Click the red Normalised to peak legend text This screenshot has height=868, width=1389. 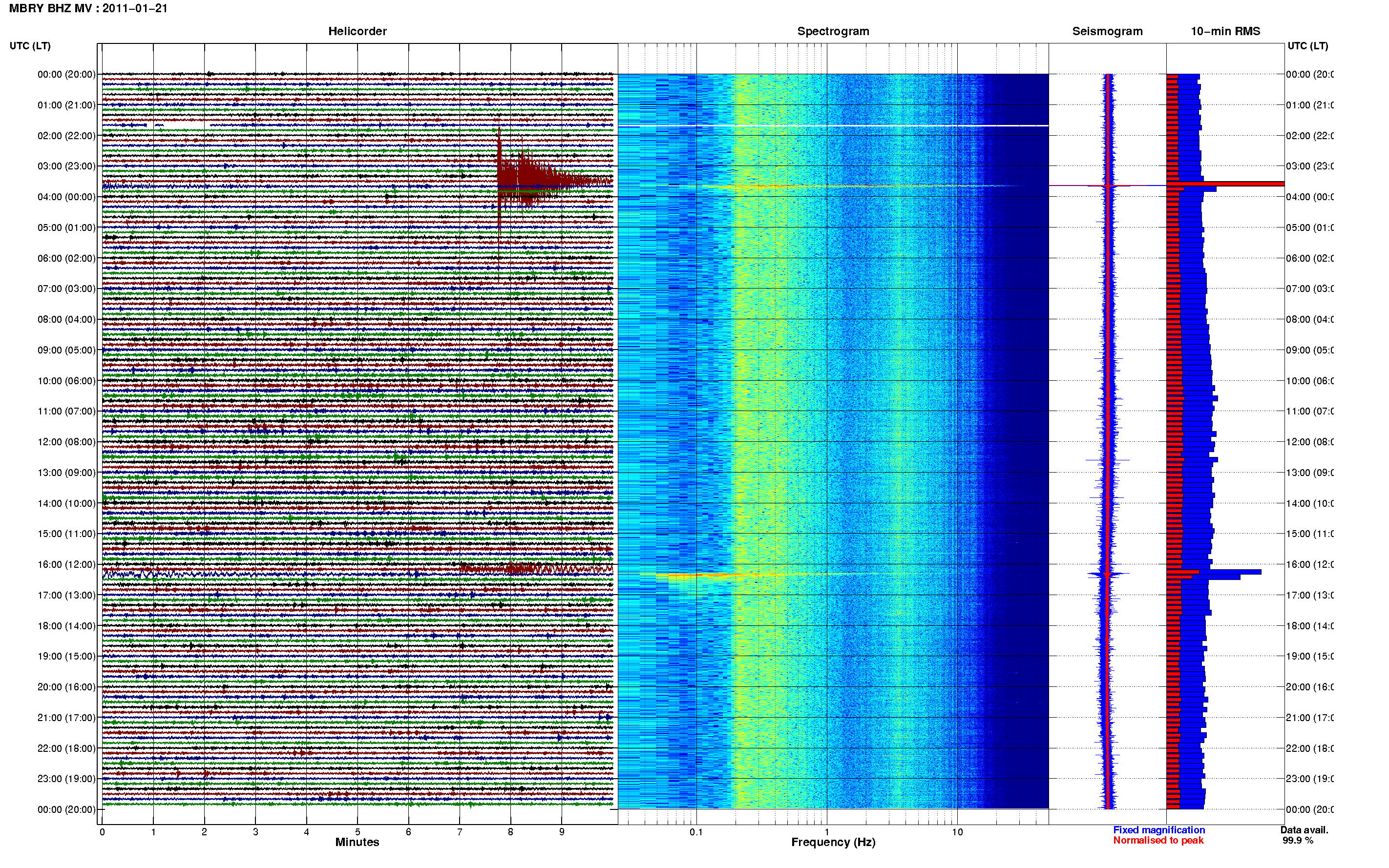(1158, 841)
